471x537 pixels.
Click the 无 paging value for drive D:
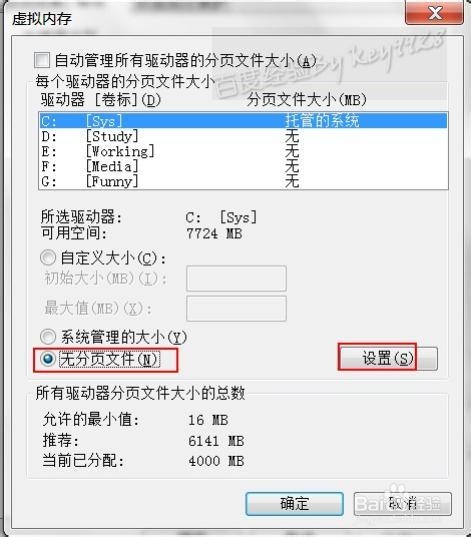[x=292, y=136]
